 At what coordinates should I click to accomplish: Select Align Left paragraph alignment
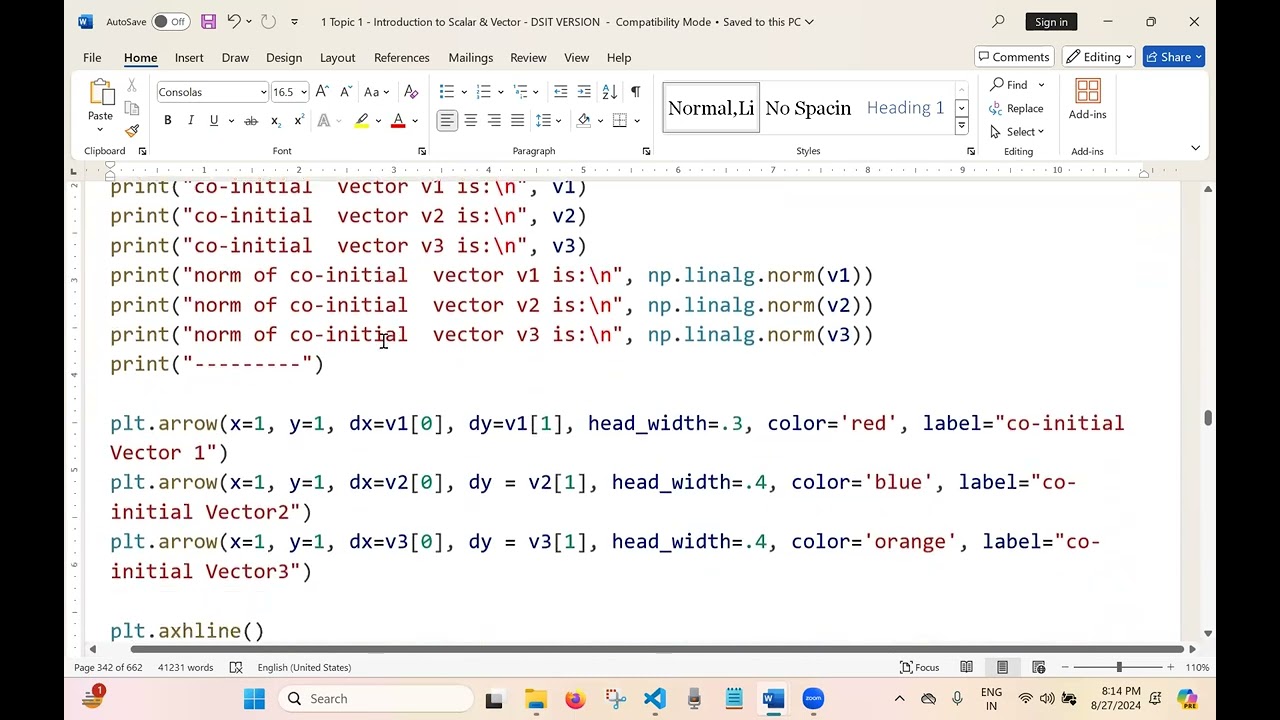click(447, 121)
